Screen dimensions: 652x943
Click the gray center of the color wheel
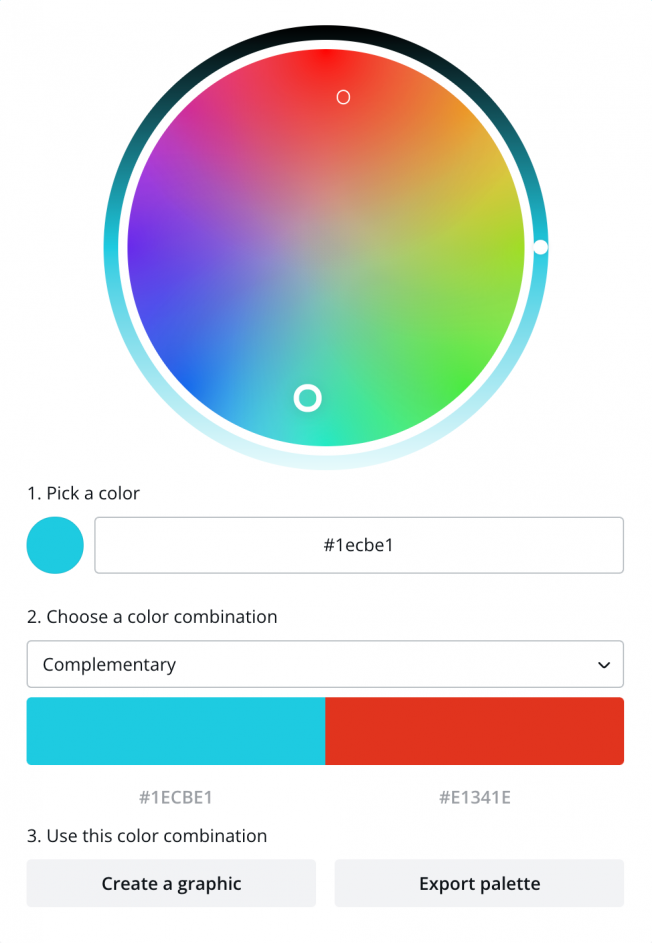tap(325, 247)
